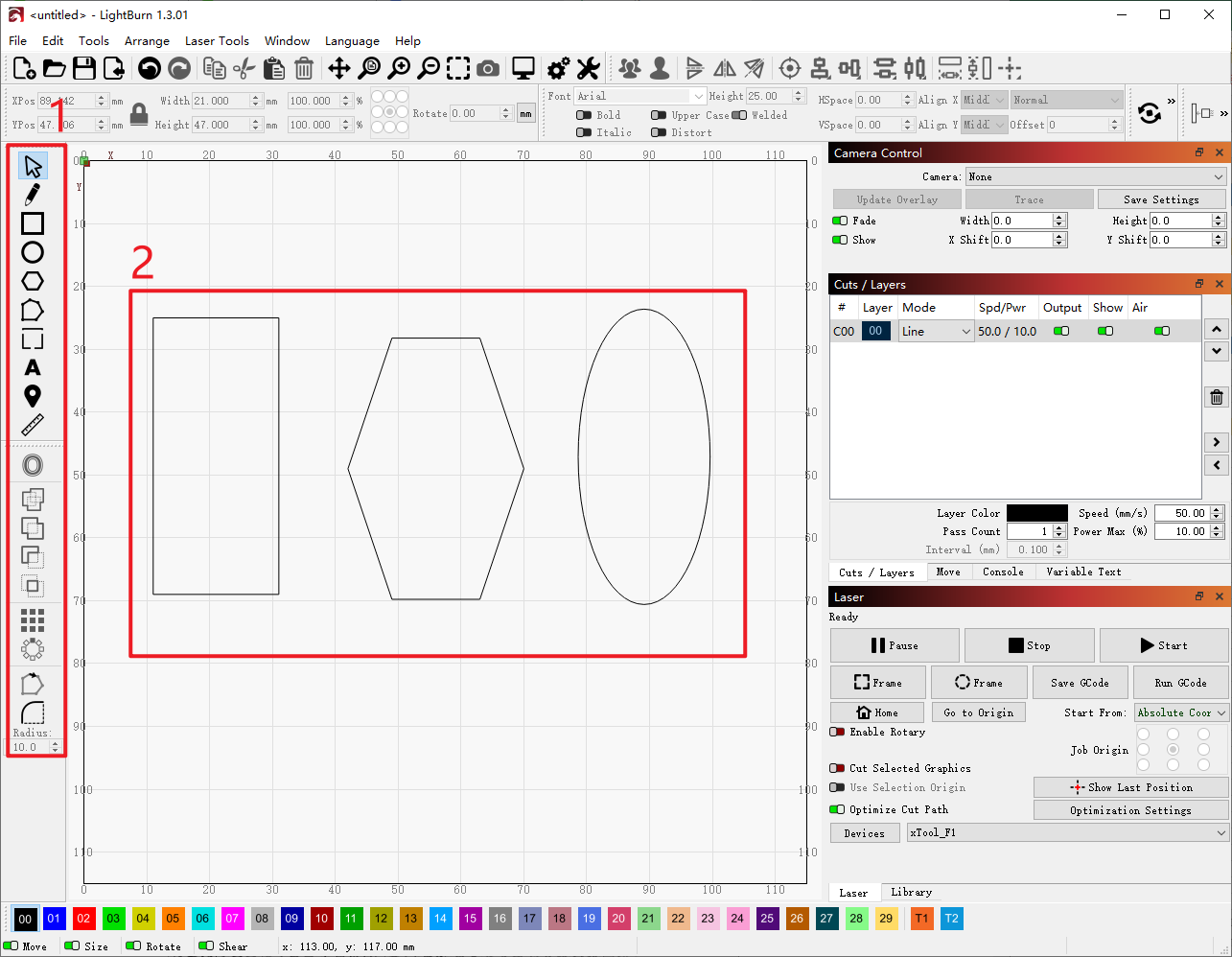Create a new file from toolbar
1232x957 pixels.
pyautogui.click(x=25, y=68)
